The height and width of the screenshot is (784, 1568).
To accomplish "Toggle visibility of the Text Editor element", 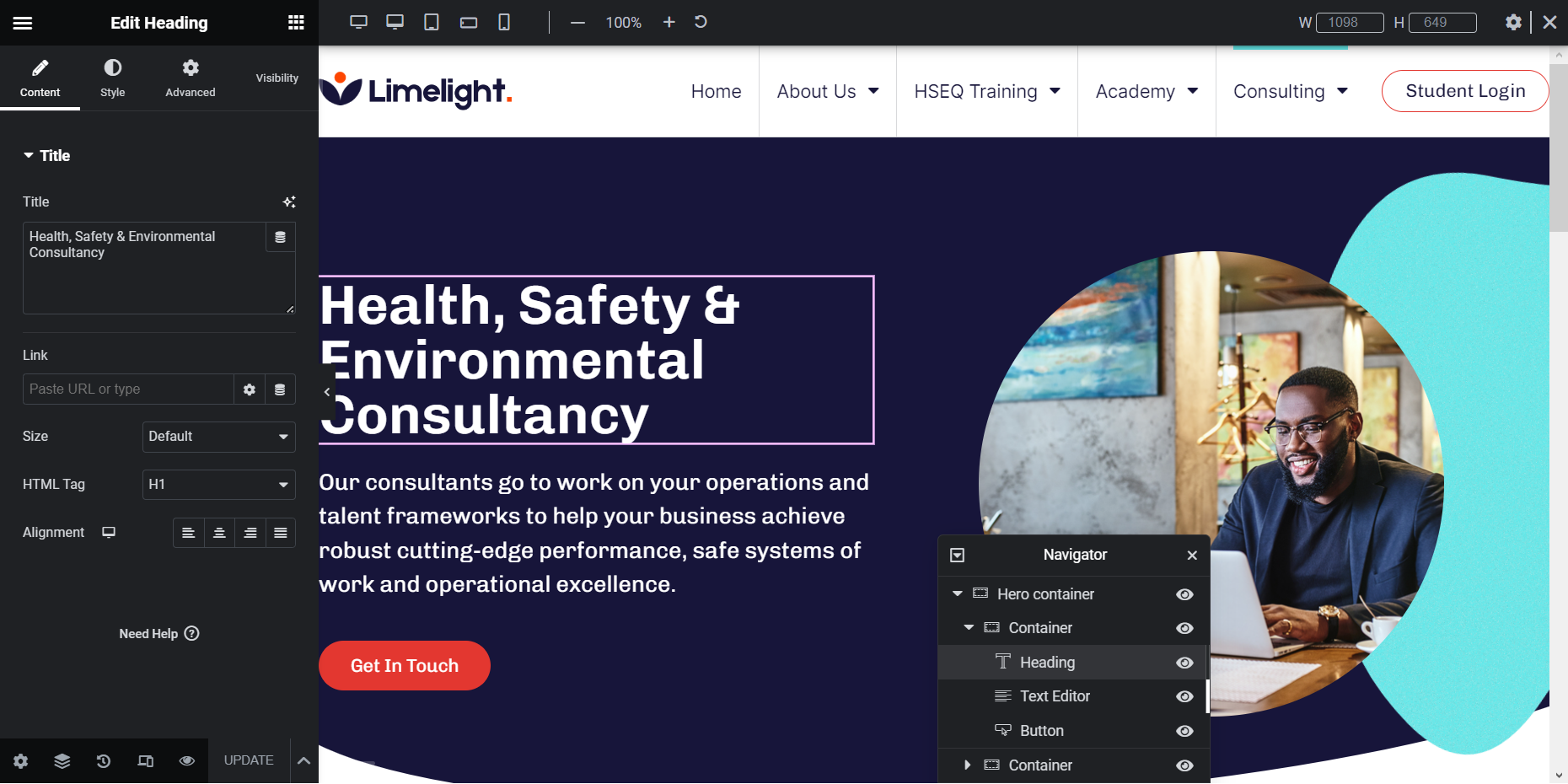I will pyautogui.click(x=1184, y=696).
